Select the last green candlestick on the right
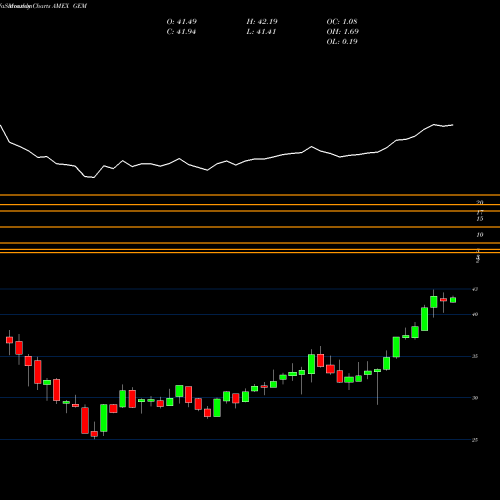The width and height of the screenshot is (500, 500). 453,300
